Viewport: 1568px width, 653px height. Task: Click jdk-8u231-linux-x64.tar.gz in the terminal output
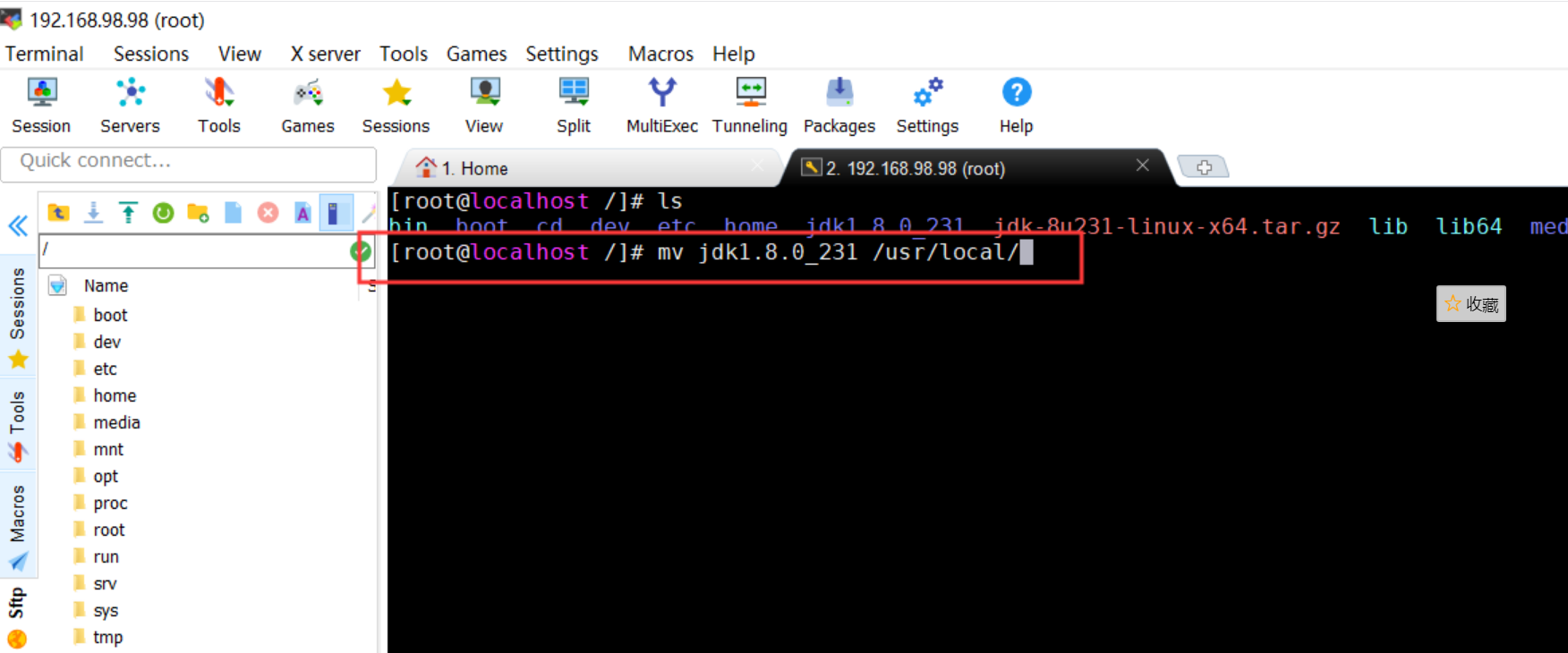[1166, 226]
